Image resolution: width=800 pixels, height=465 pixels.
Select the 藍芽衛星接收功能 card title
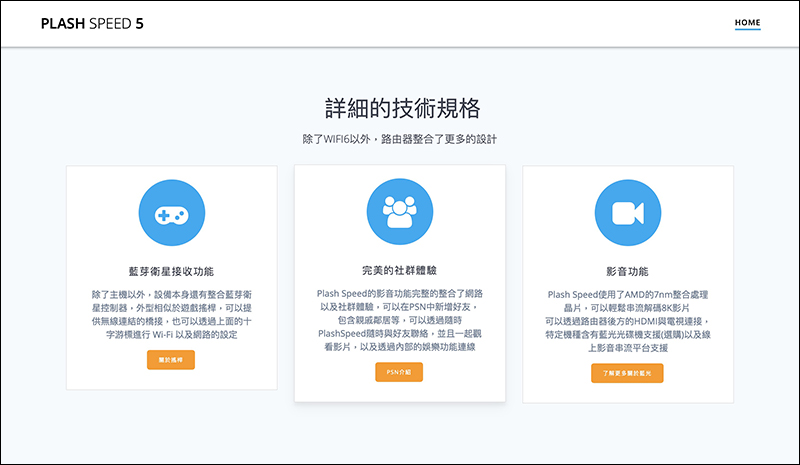[x=171, y=272]
